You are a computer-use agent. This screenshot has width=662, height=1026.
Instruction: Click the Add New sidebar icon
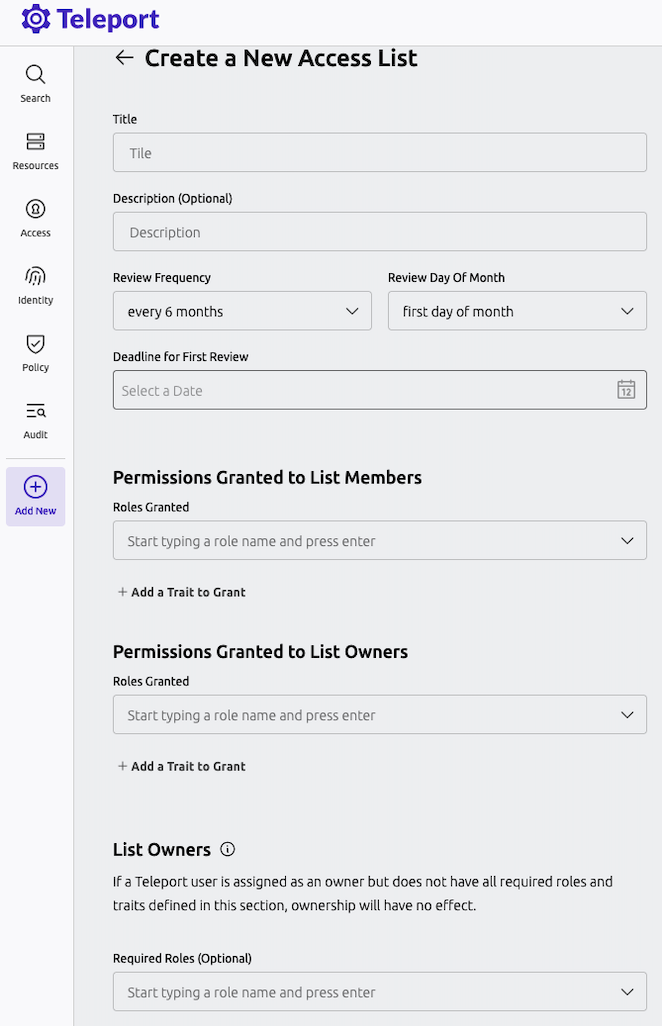pos(35,495)
